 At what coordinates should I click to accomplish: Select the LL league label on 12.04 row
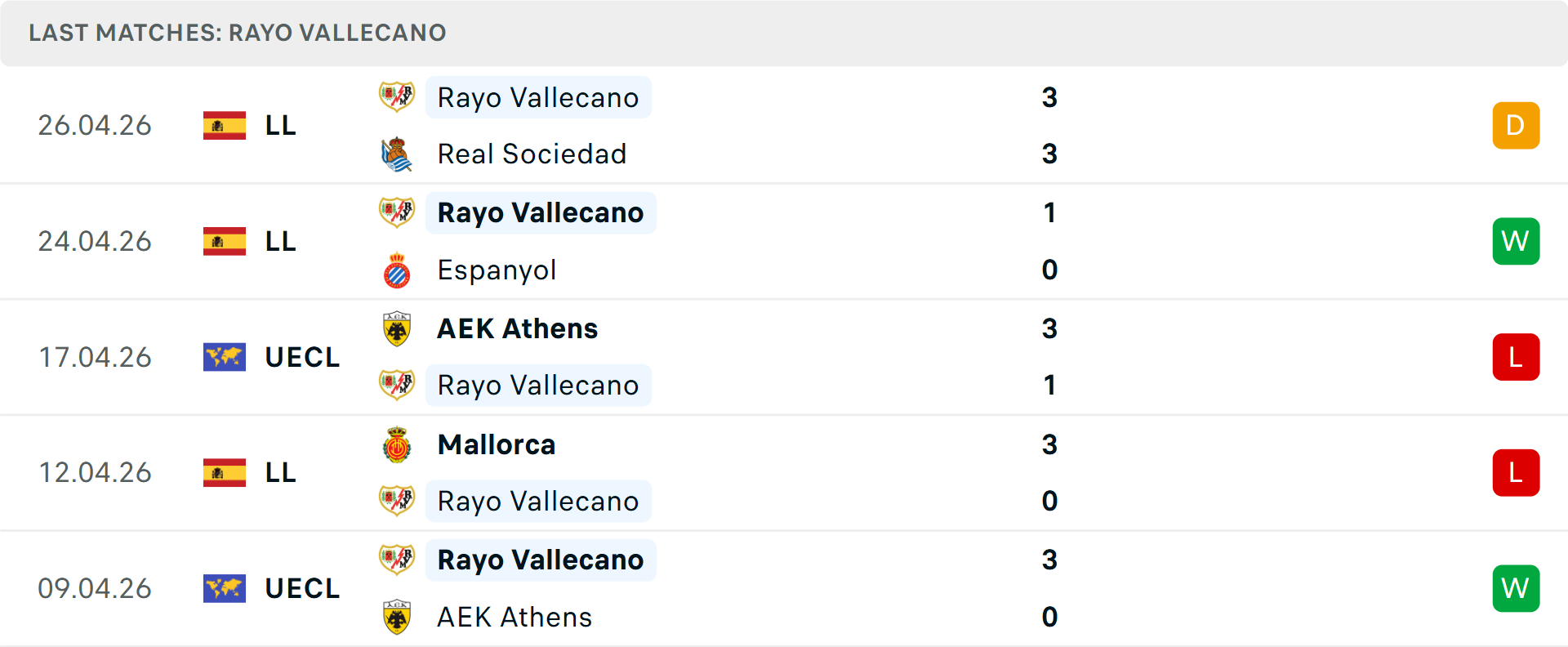pyautogui.click(x=280, y=472)
